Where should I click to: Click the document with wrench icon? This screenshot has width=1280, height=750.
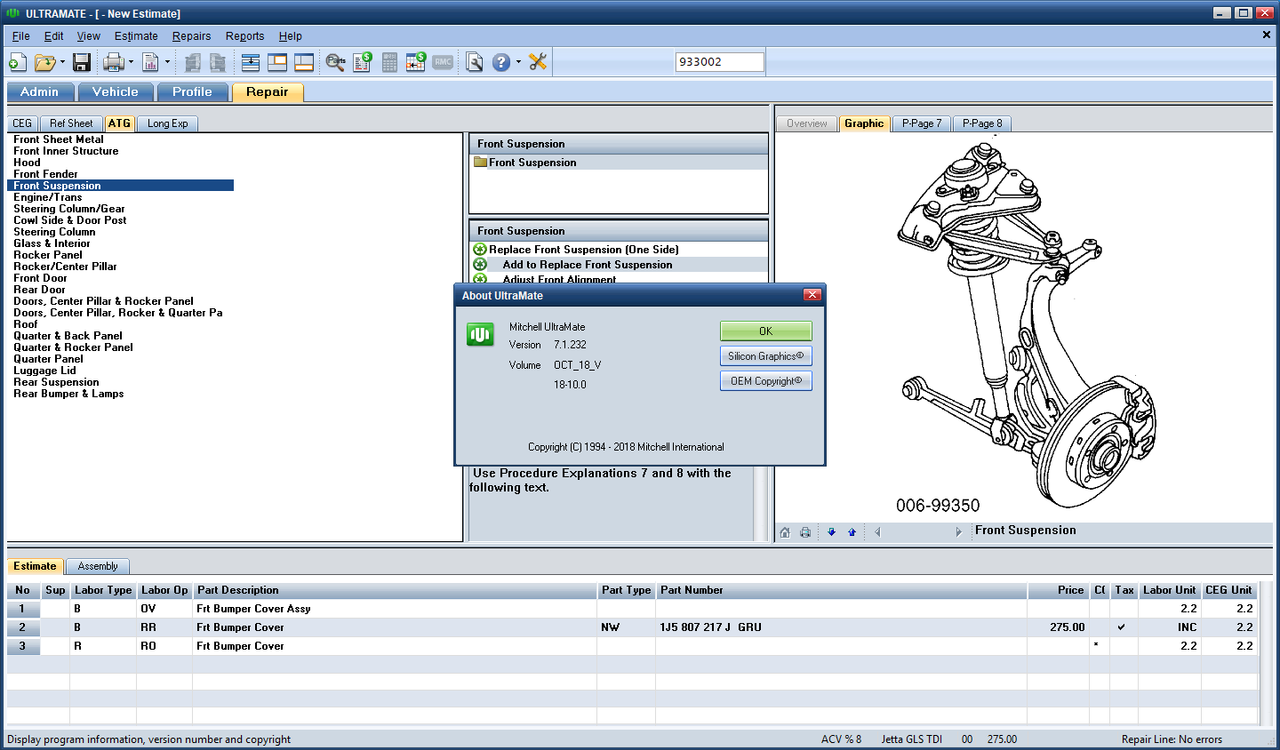(x=474, y=62)
